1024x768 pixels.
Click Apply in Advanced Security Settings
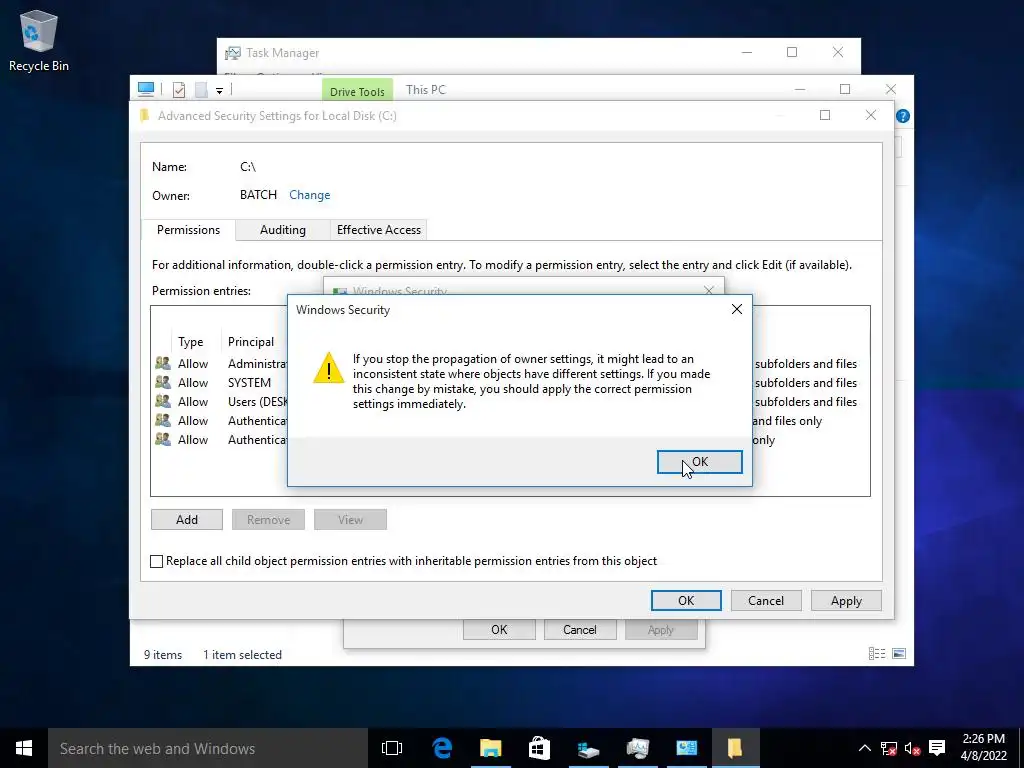(846, 601)
